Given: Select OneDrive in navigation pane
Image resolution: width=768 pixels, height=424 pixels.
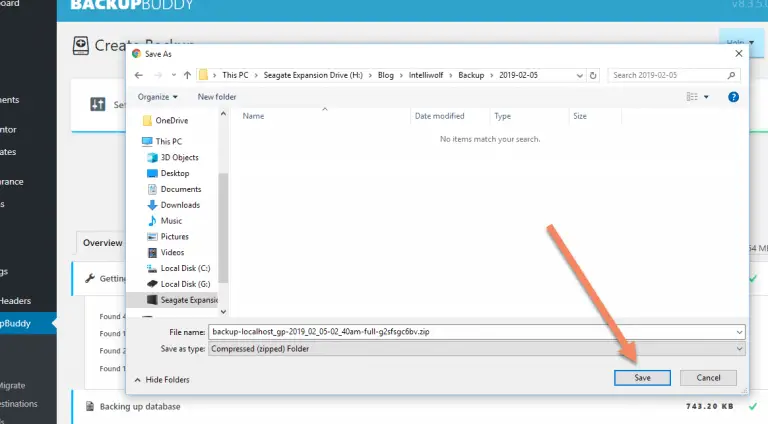Looking at the screenshot, I should click(x=166, y=120).
